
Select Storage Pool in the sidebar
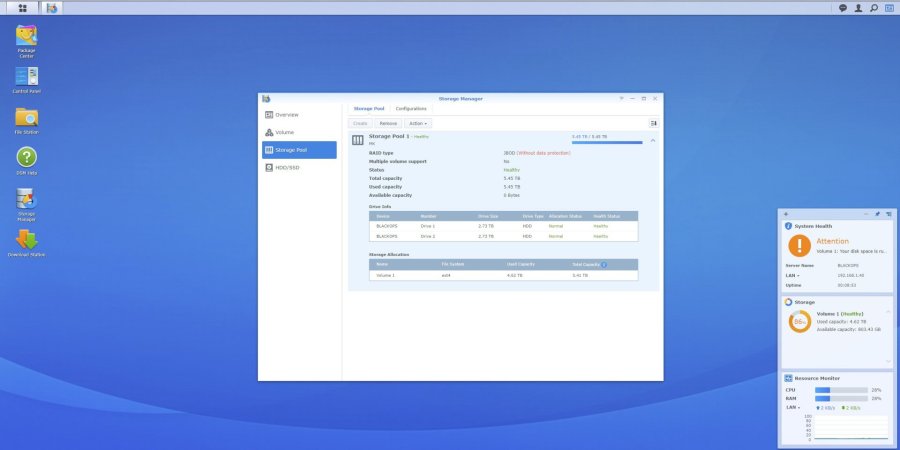(299, 150)
